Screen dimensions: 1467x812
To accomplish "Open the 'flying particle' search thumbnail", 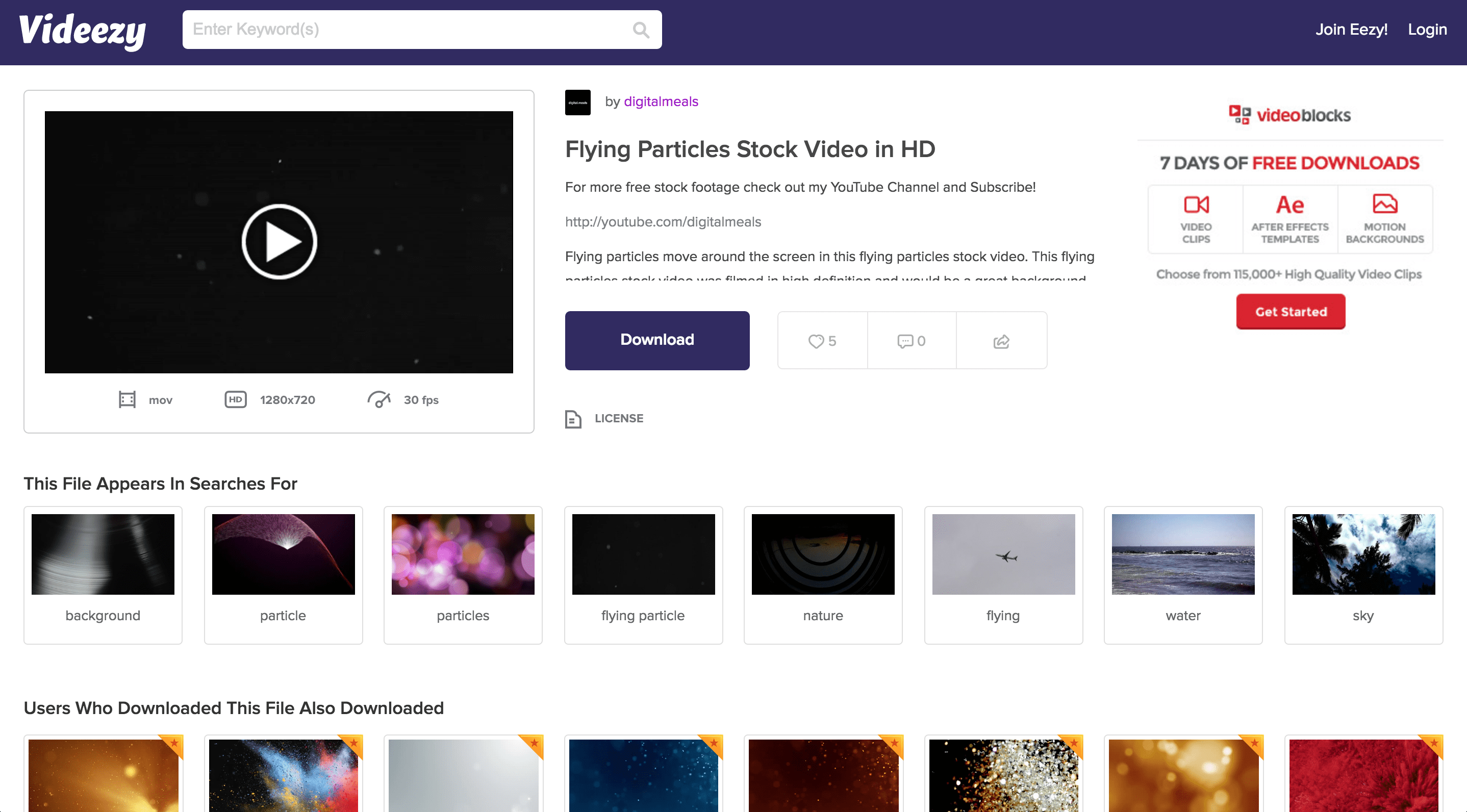I will click(643, 554).
